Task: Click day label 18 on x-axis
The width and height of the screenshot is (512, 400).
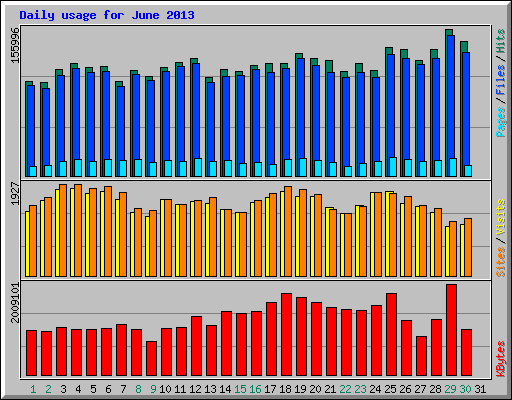Action: (x=285, y=389)
